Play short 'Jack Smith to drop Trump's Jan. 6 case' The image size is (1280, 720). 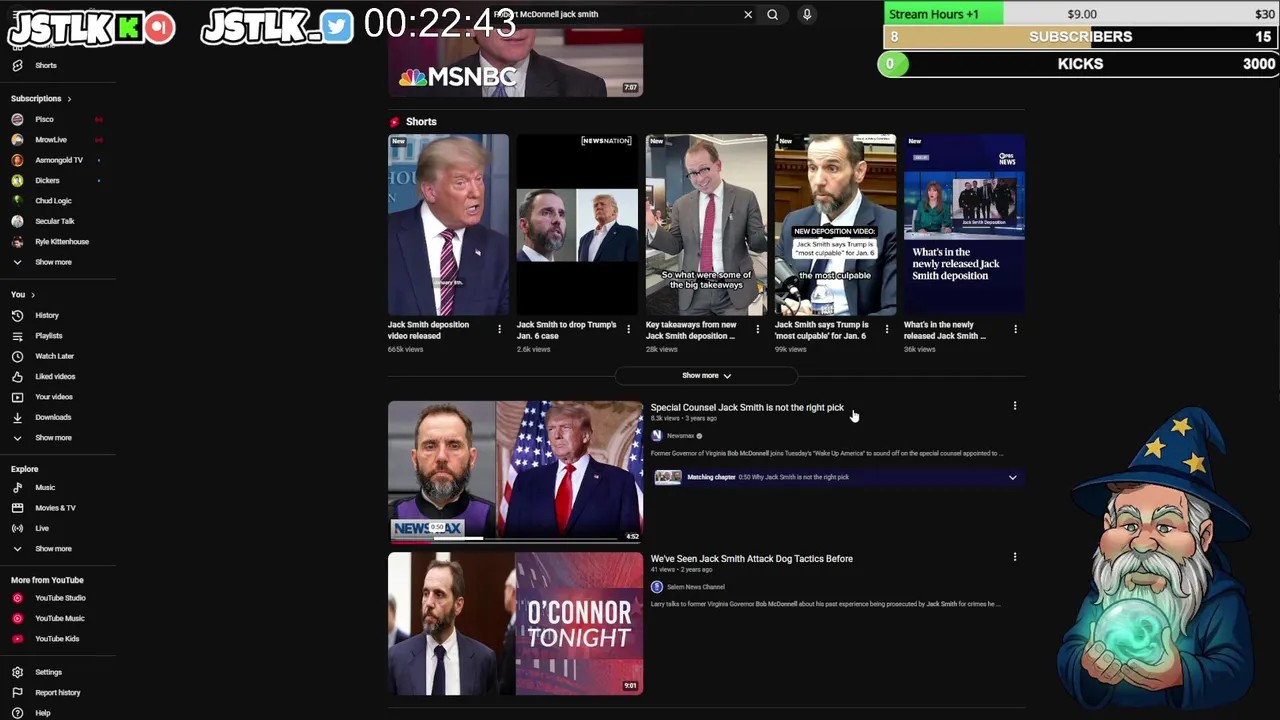pos(577,225)
